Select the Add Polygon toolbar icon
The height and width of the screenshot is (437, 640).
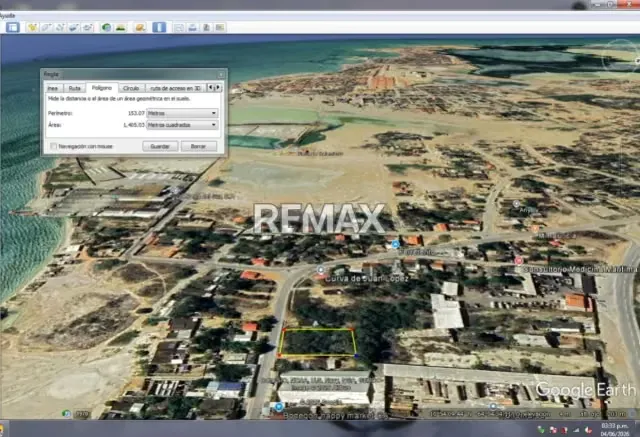[46, 27]
